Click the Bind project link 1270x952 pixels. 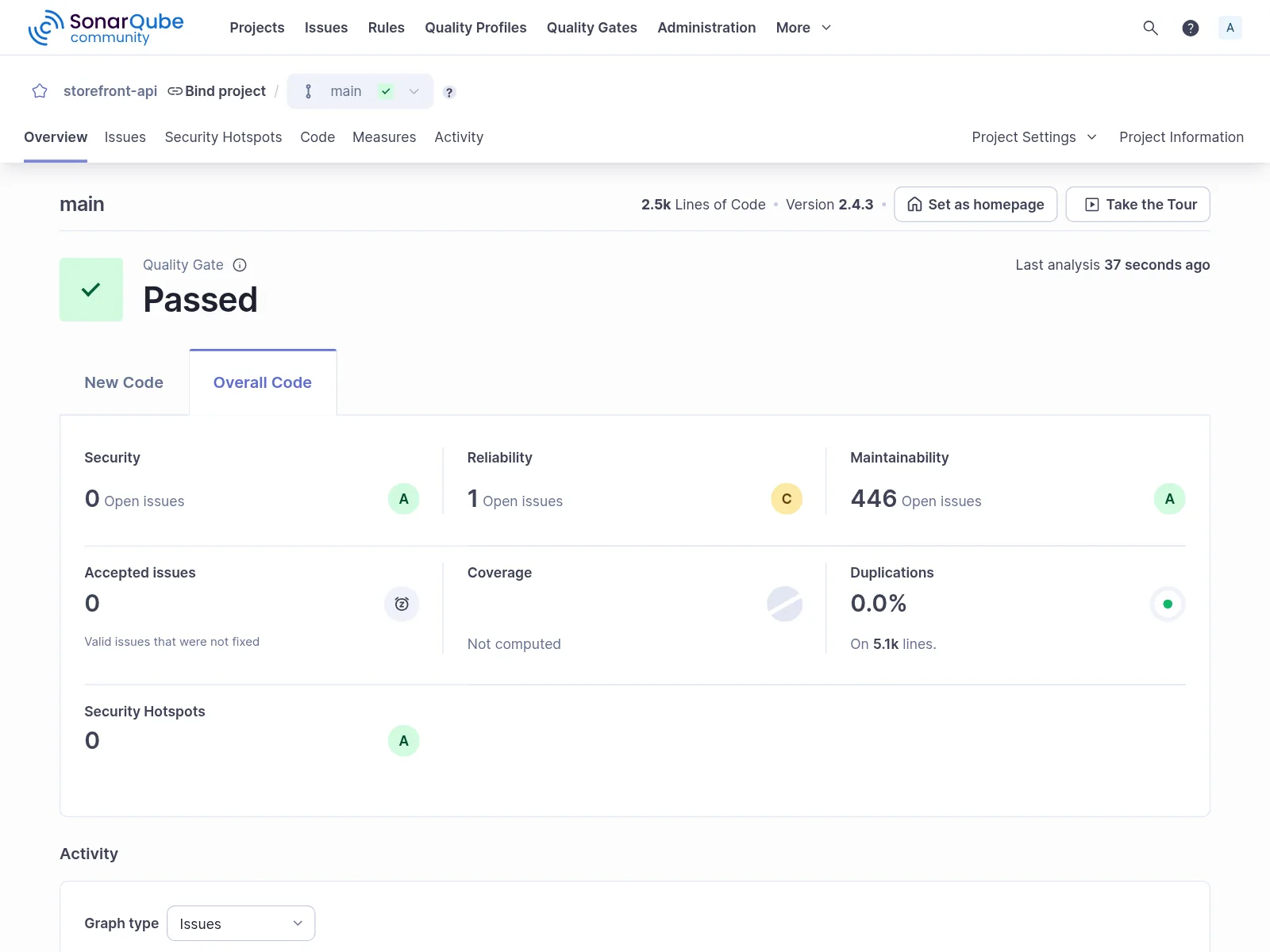pyautogui.click(x=217, y=91)
